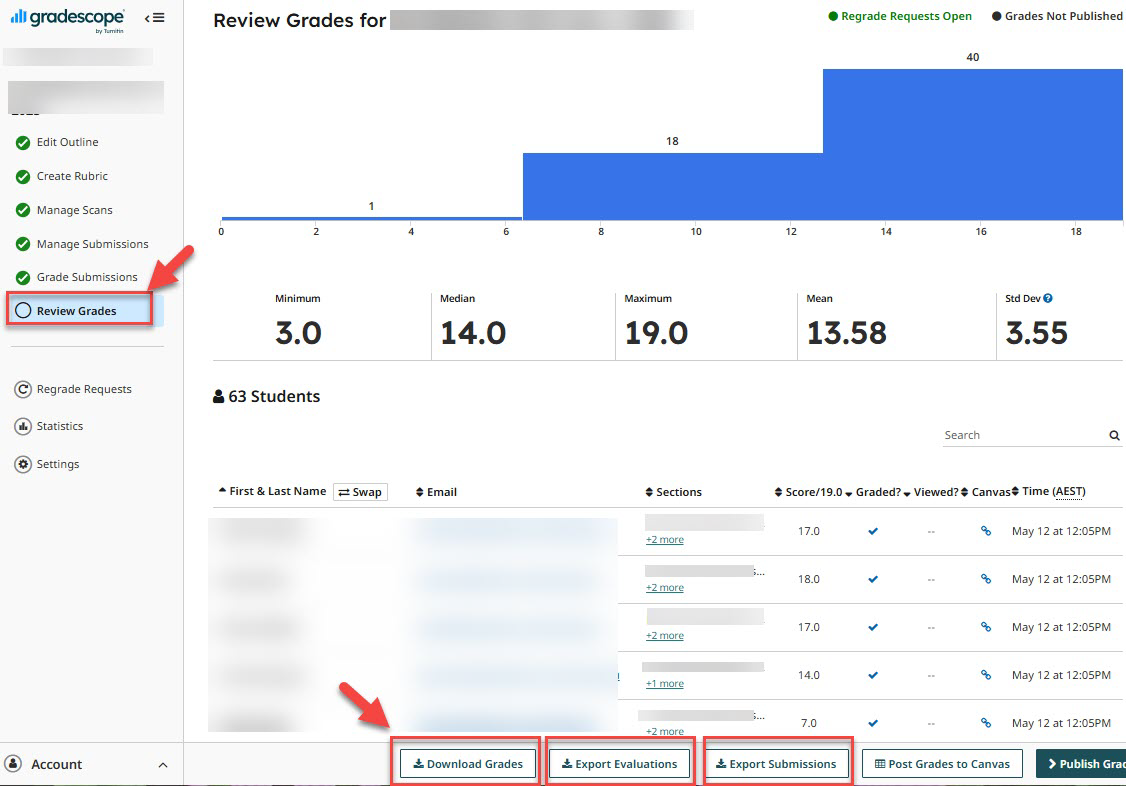Go to Manage Submissions
1126x786 pixels.
(x=93, y=244)
